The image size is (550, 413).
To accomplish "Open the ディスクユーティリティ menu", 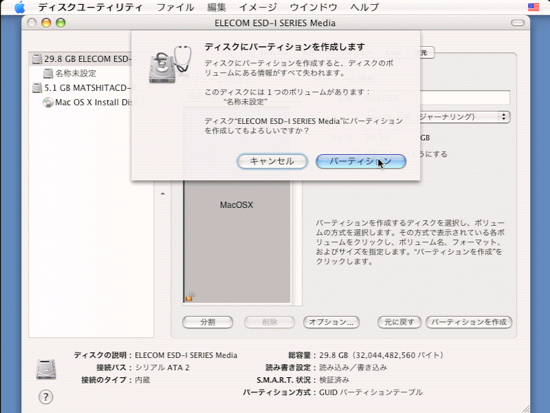I will tap(90, 7).
